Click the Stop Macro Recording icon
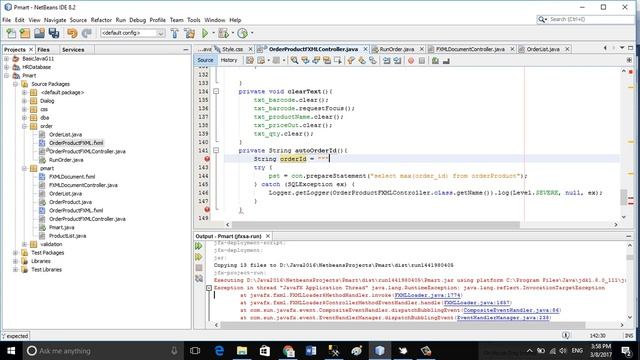 (422, 60)
